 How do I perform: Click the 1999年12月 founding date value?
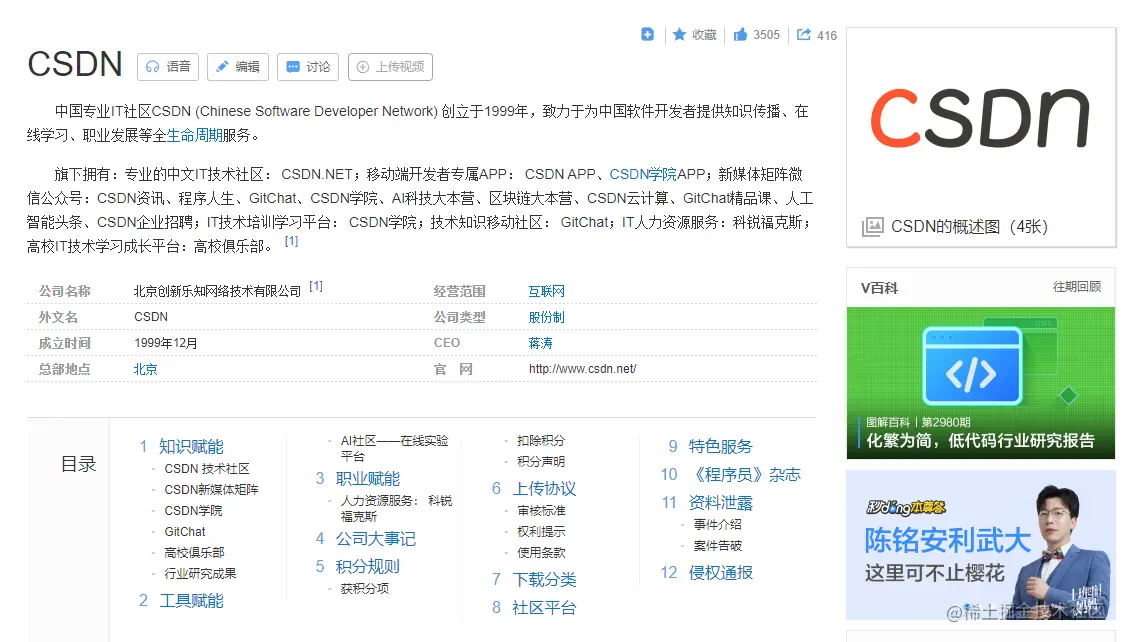coord(165,343)
